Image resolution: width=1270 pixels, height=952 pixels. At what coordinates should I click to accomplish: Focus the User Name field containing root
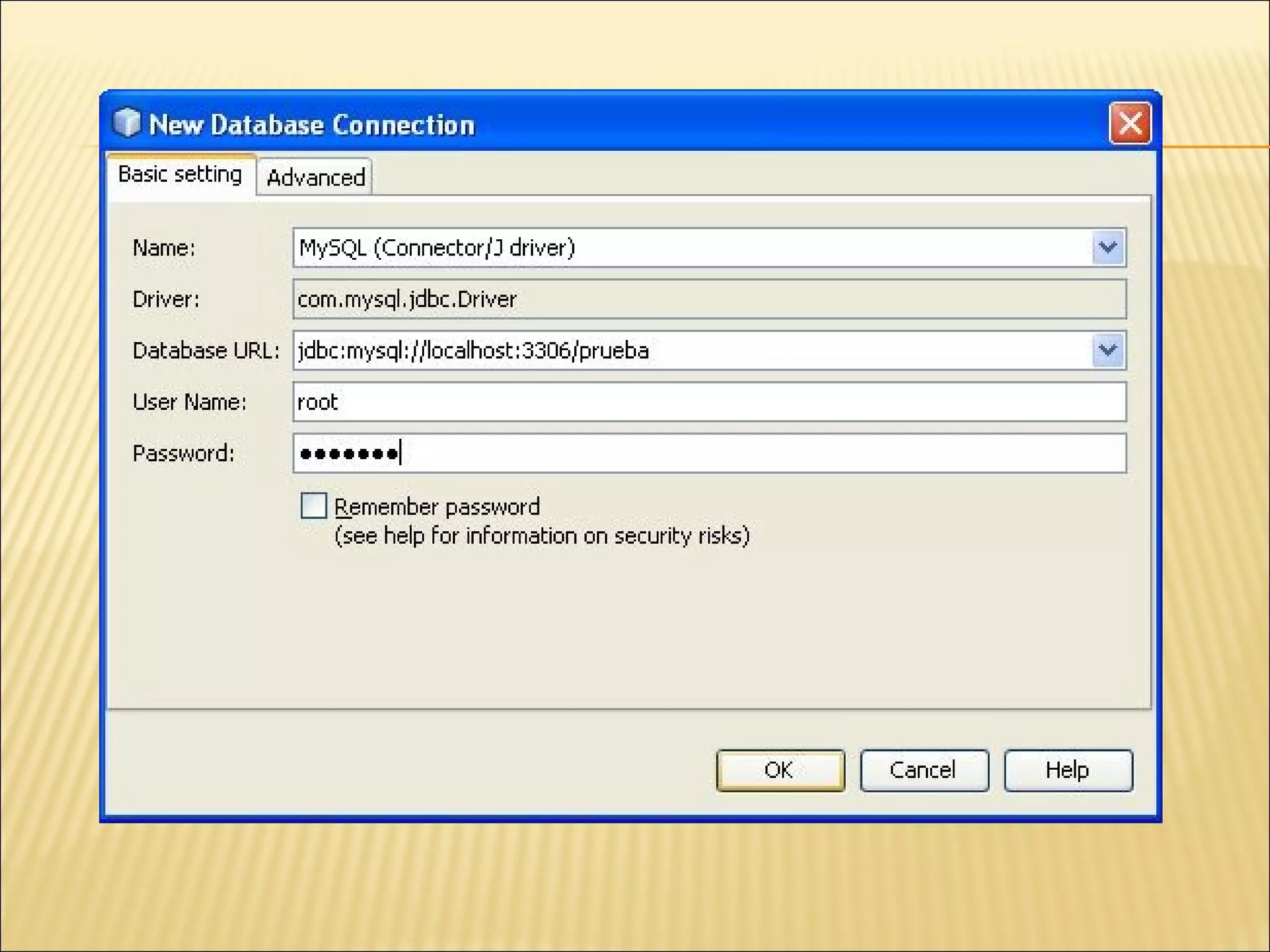pos(708,402)
